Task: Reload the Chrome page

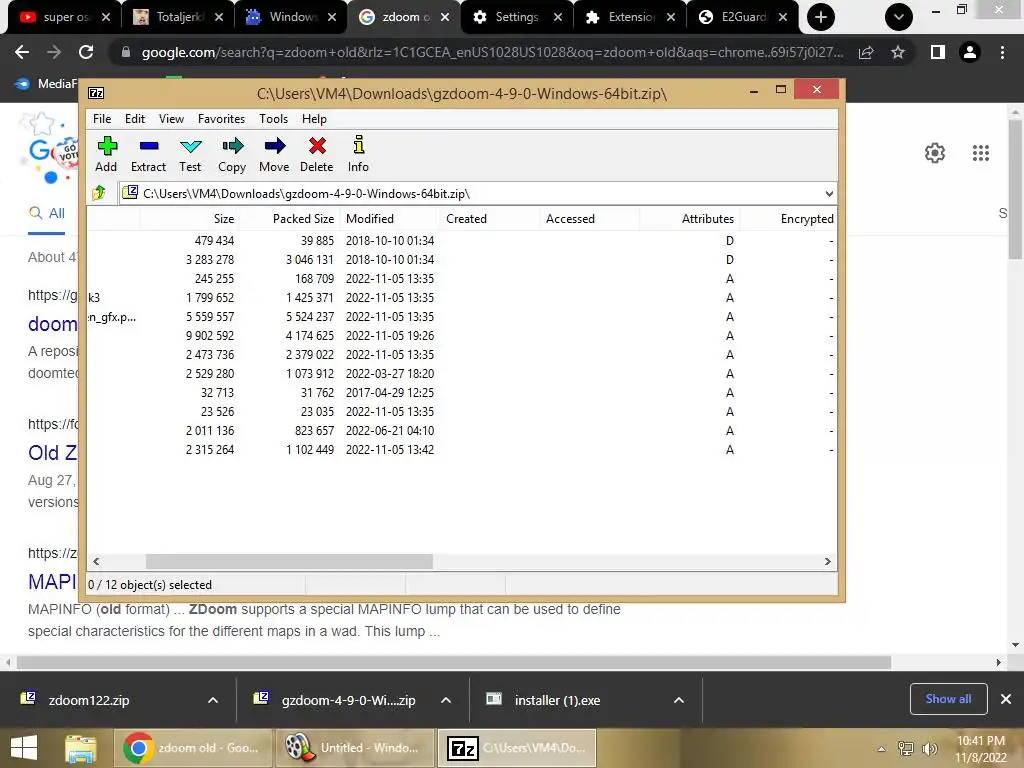Action: [86, 52]
